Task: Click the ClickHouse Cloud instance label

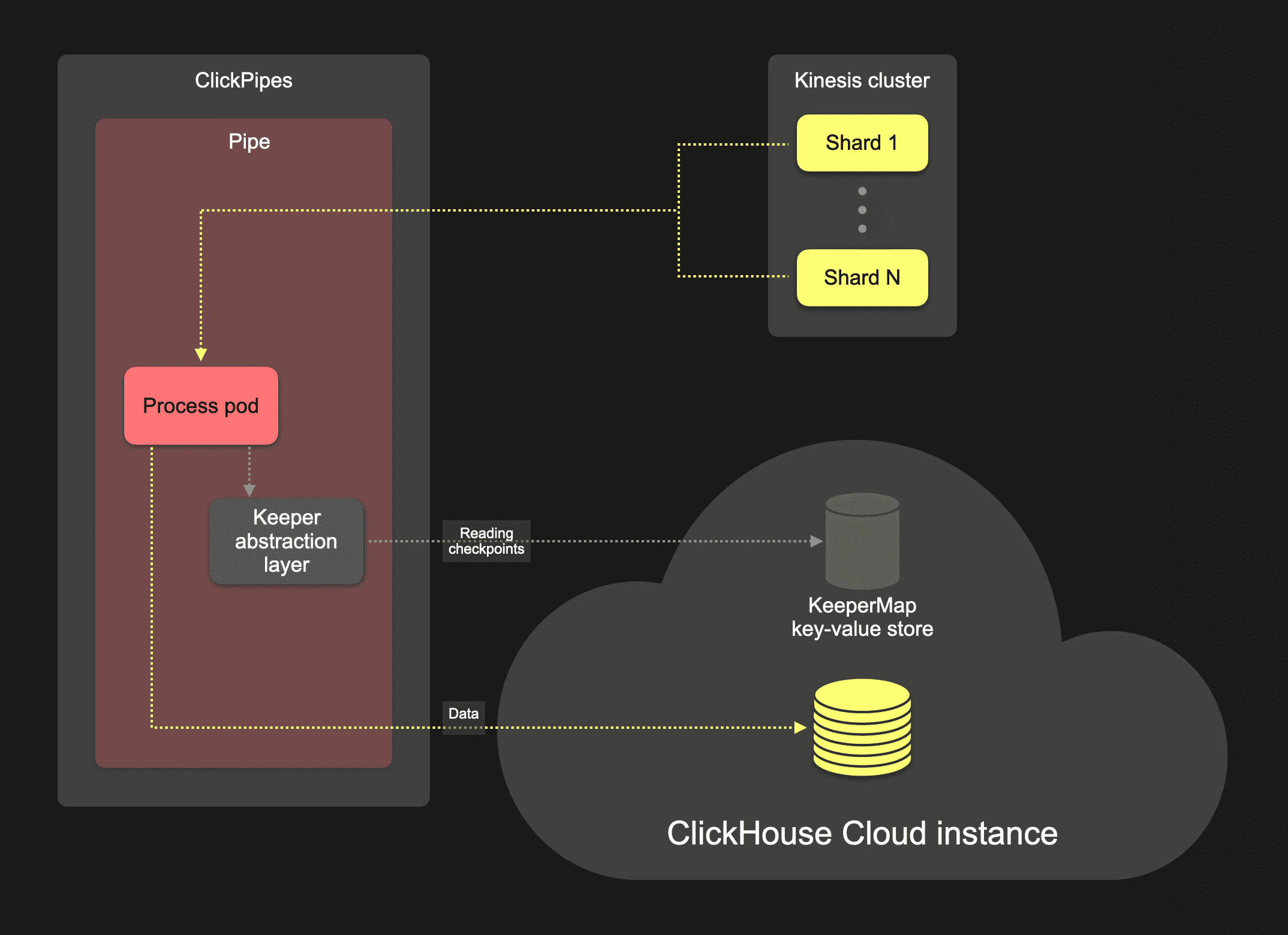Action: point(862,833)
